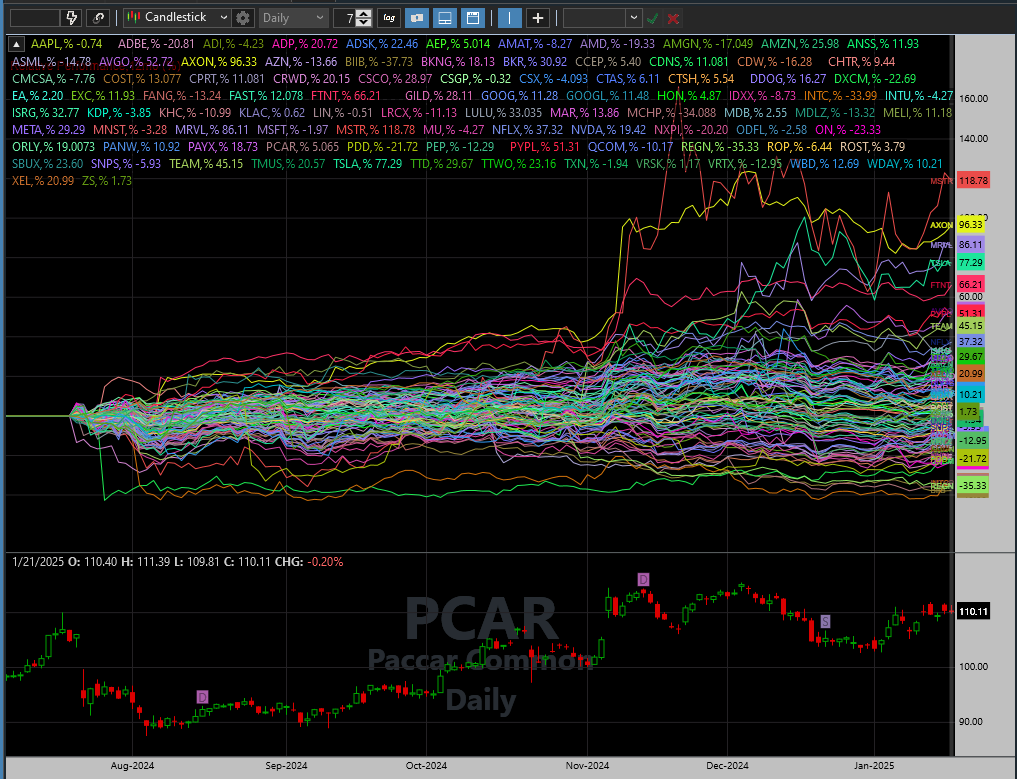This screenshot has width=1017, height=779.
Task: Select the XEL, % 20.99 legend entry
Action: tap(43, 180)
